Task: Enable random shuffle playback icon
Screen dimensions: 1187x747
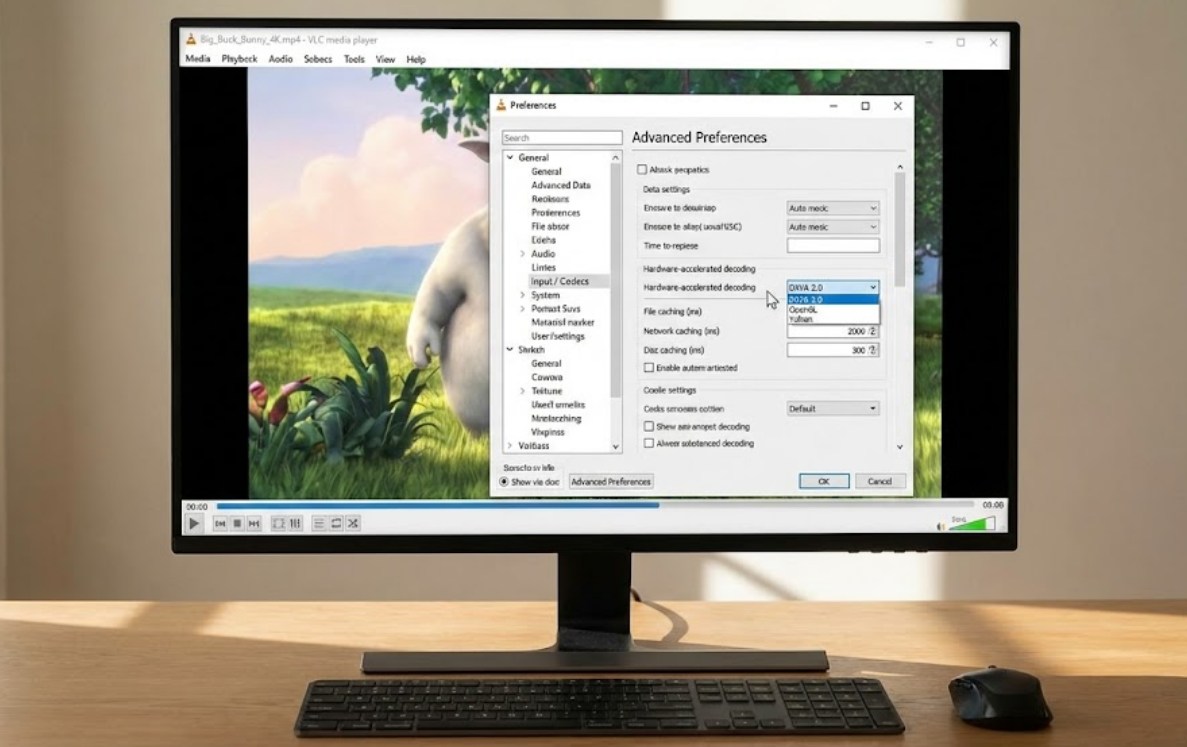Action: pos(353,523)
